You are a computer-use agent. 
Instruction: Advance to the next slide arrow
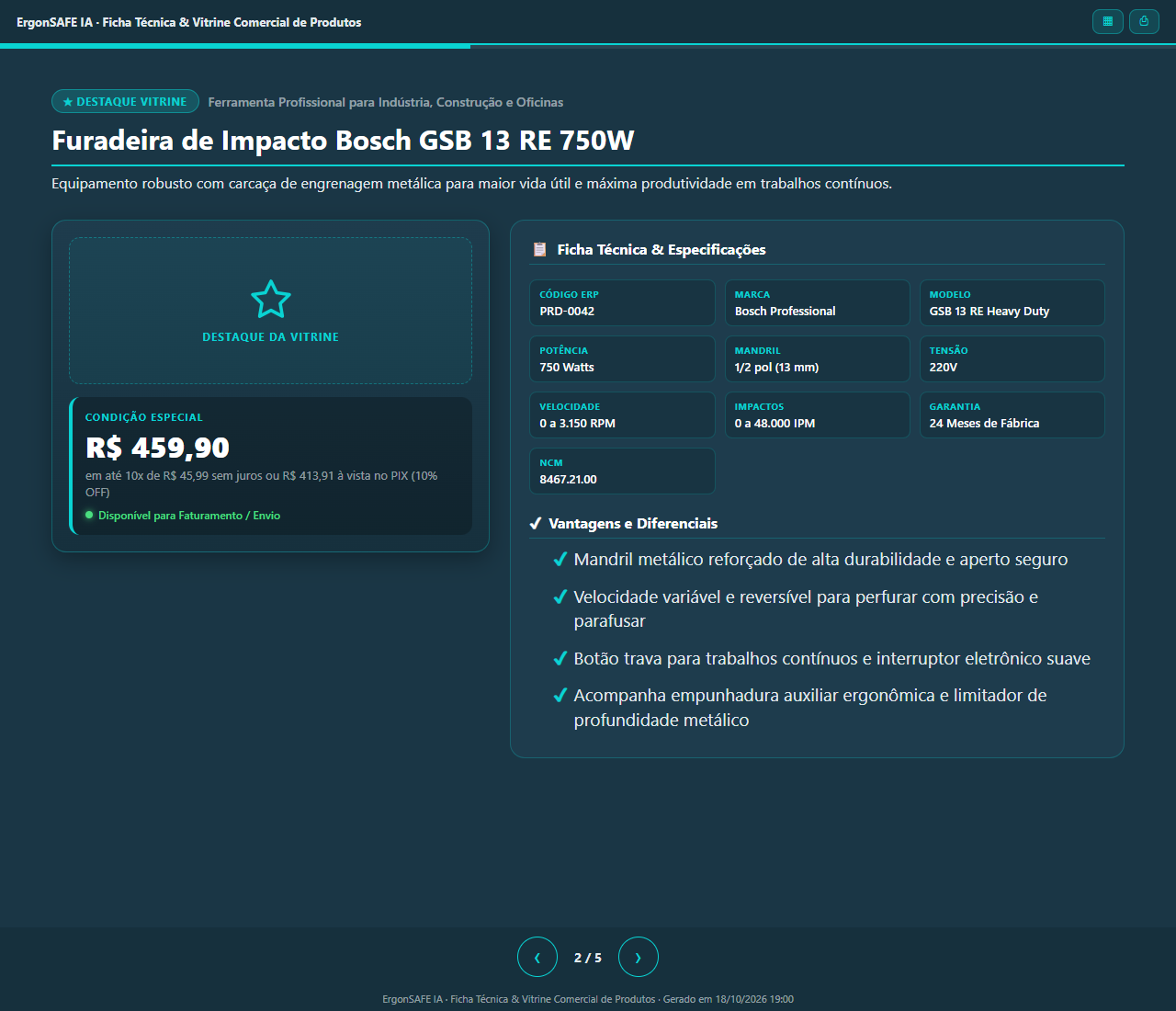tap(639, 957)
